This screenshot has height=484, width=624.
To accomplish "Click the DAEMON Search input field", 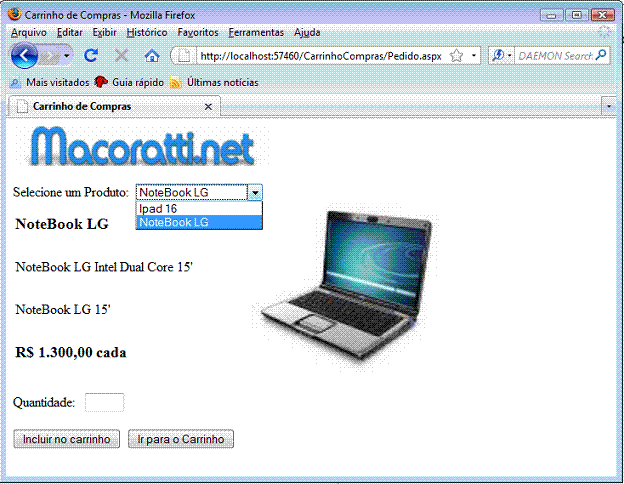I will [555, 56].
